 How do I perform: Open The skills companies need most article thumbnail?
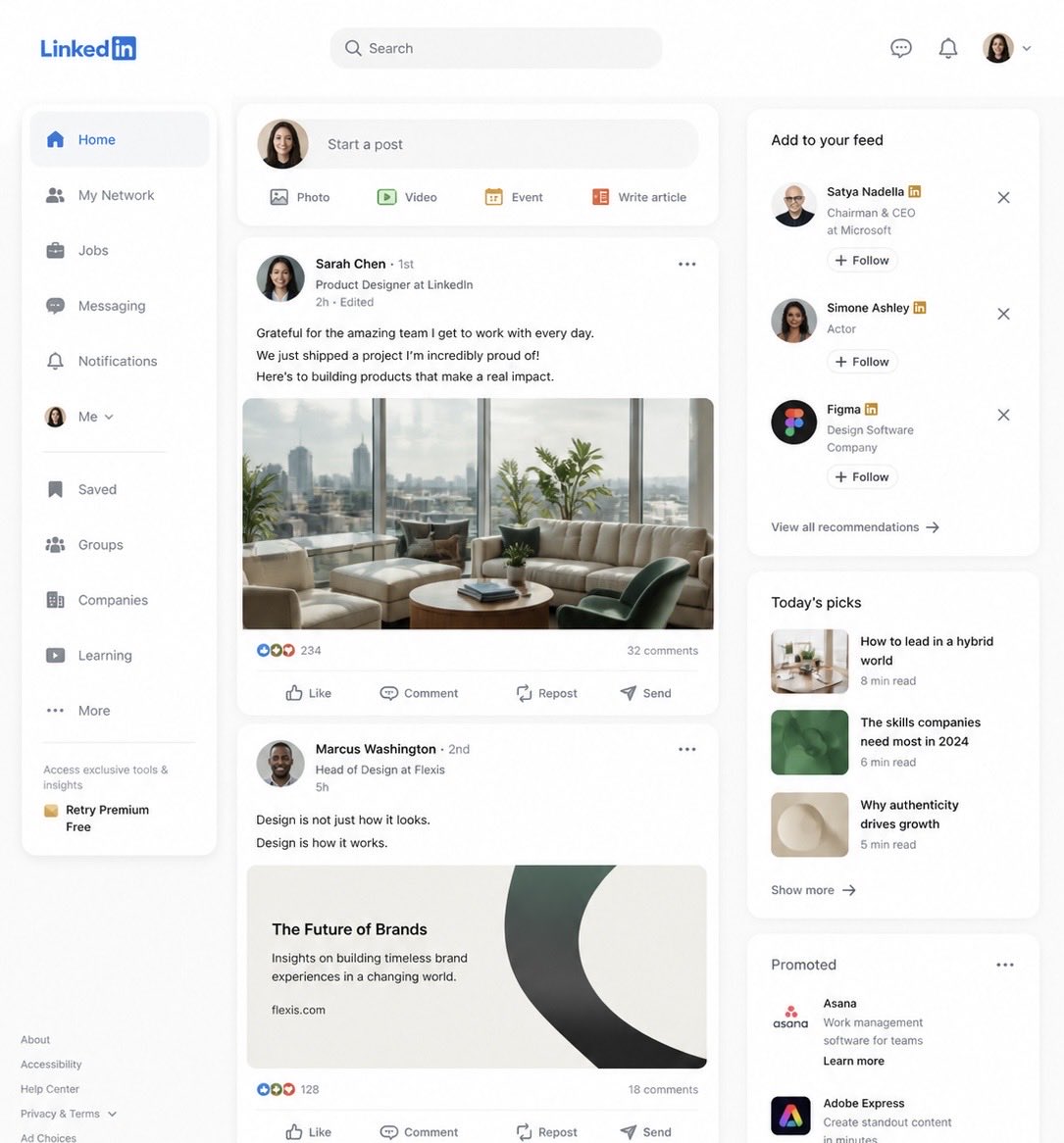click(809, 742)
